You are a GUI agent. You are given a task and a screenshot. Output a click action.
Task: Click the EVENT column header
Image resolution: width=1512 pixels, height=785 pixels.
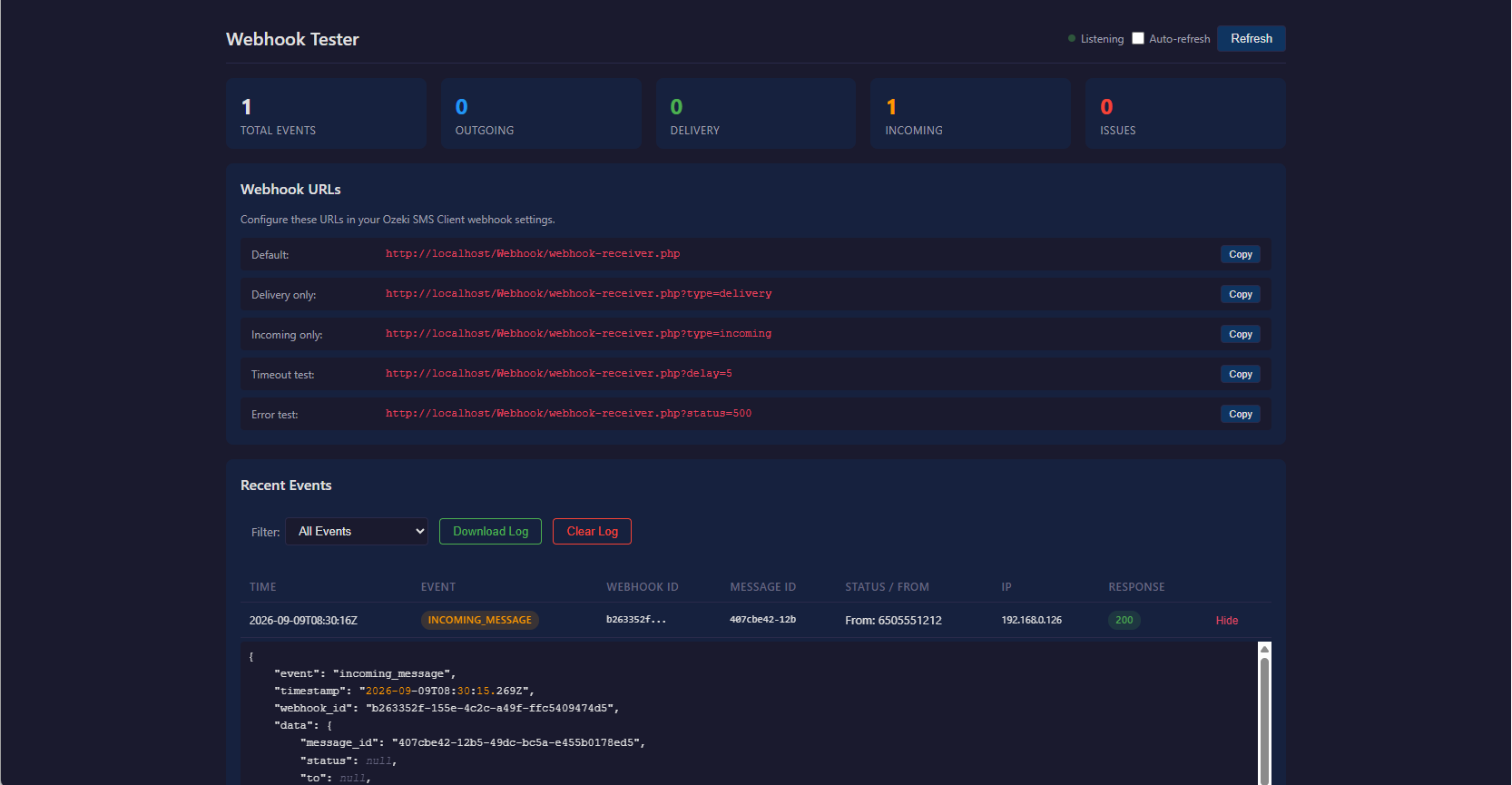[x=438, y=587]
